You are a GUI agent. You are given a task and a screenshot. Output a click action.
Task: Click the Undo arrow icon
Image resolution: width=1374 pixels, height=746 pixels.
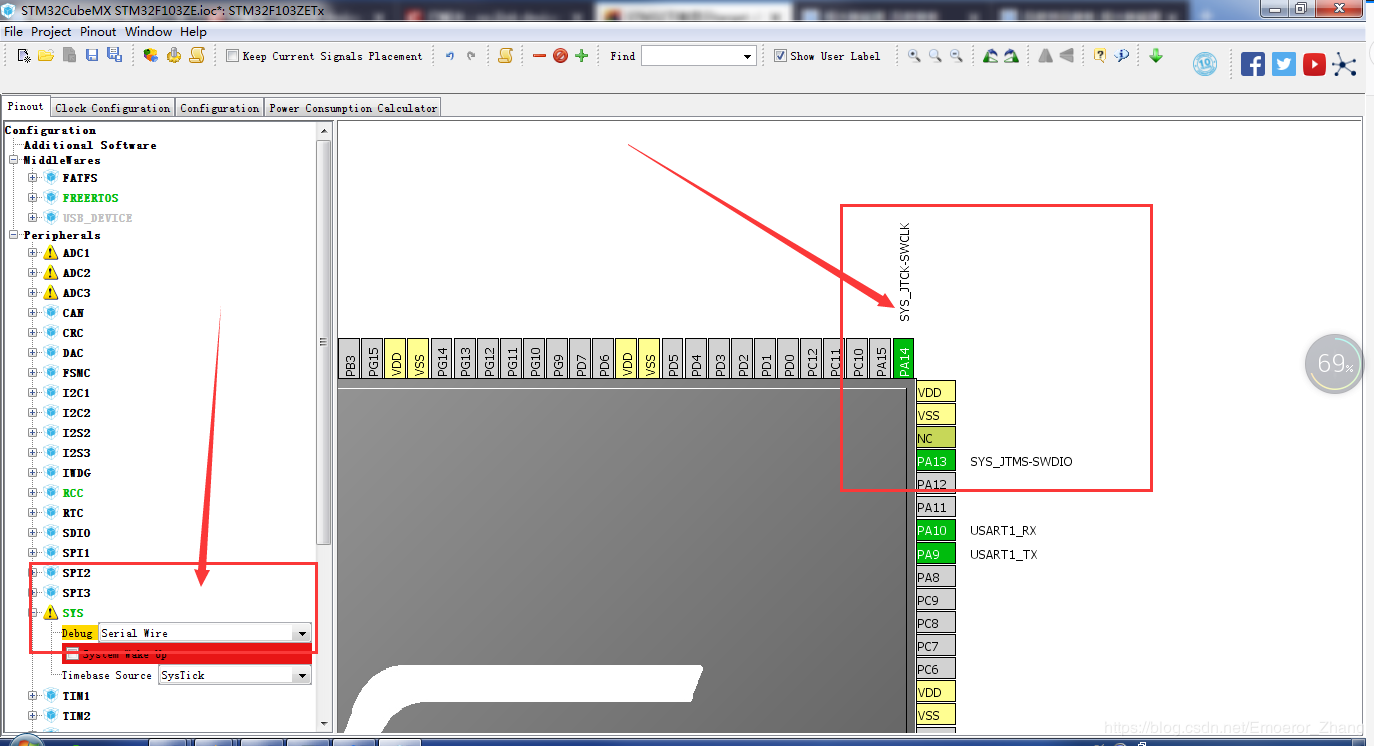(x=450, y=56)
